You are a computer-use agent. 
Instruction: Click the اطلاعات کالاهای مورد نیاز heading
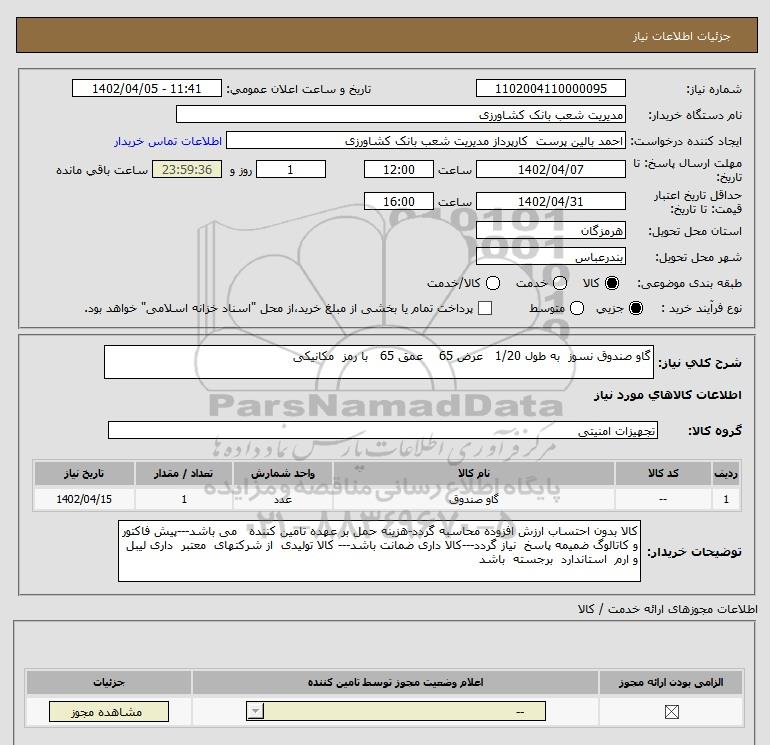(x=668, y=395)
